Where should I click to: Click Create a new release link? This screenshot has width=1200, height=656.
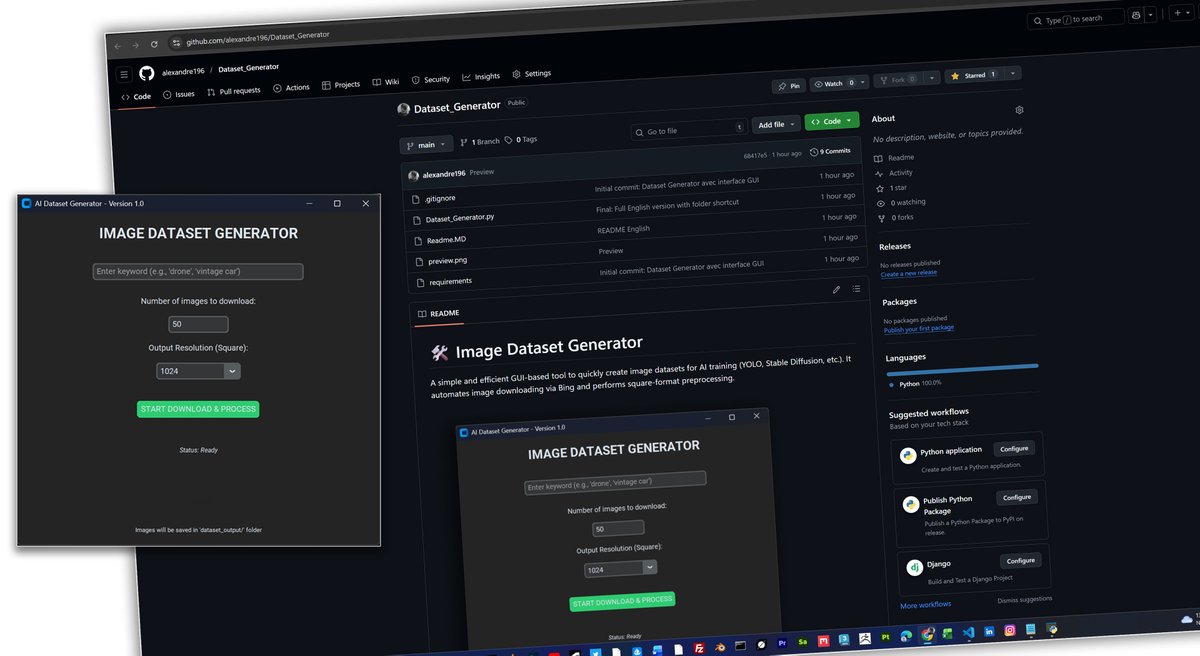click(x=909, y=273)
